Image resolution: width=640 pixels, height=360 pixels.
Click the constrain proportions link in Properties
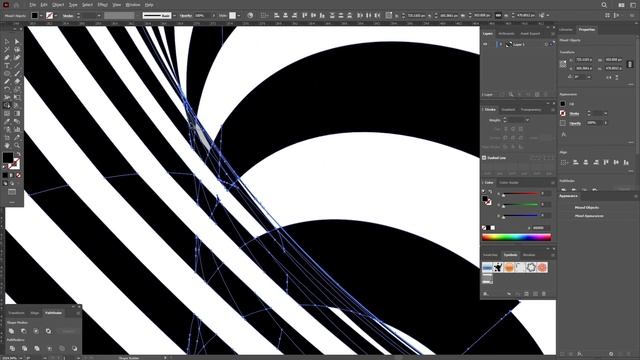[630, 64]
